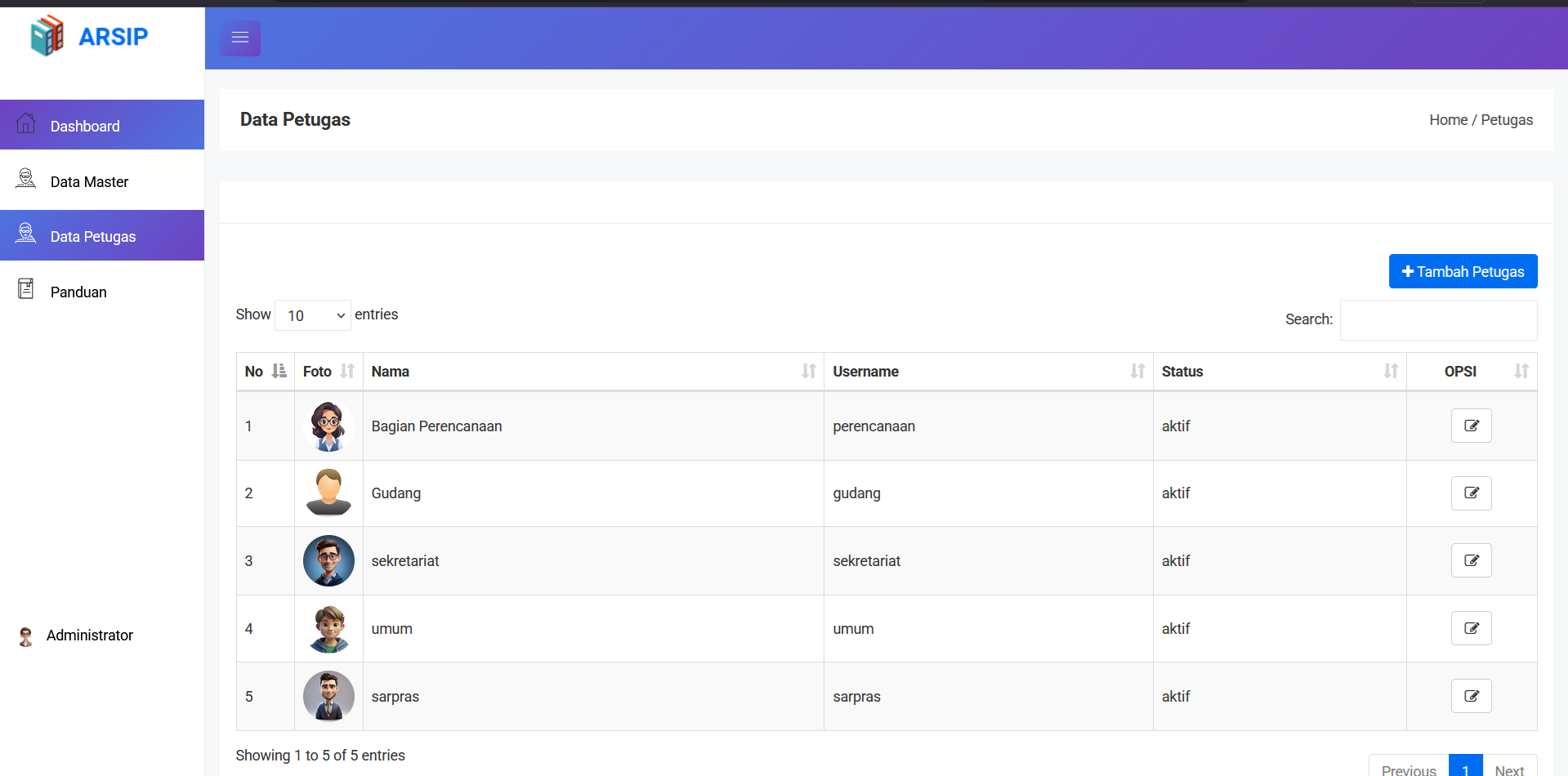Edit the sarpras officer row
The image size is (1568, 776).
pos(1472,696)
